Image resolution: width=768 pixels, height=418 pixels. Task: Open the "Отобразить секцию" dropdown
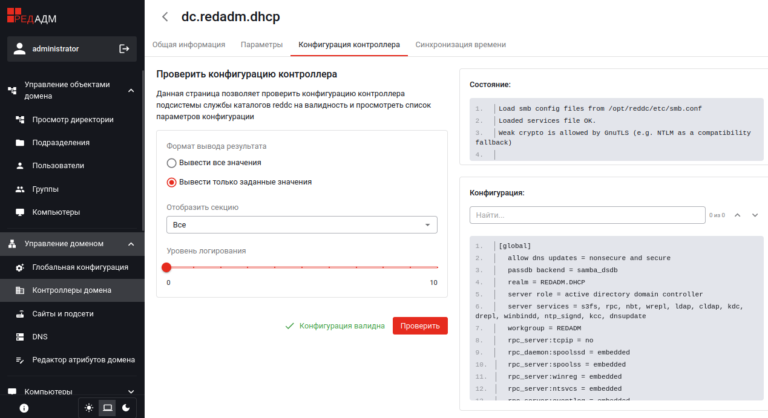[302, 226]
